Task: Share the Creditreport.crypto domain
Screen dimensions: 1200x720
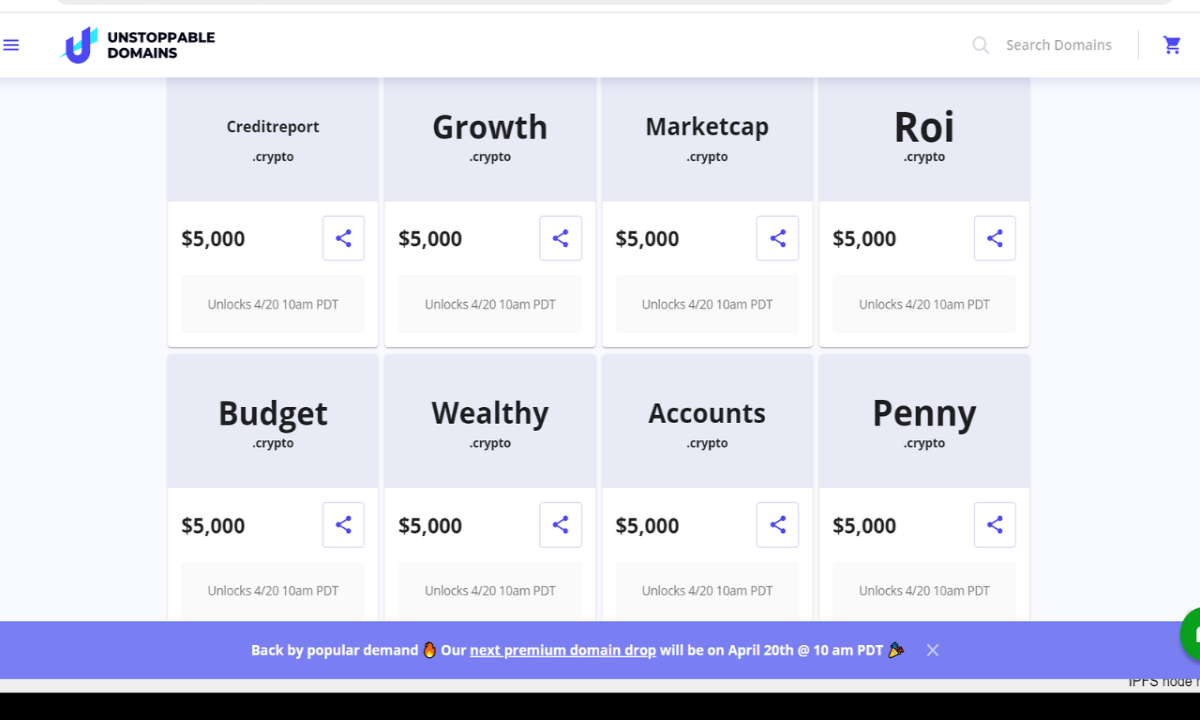Action: pos(343,238)
